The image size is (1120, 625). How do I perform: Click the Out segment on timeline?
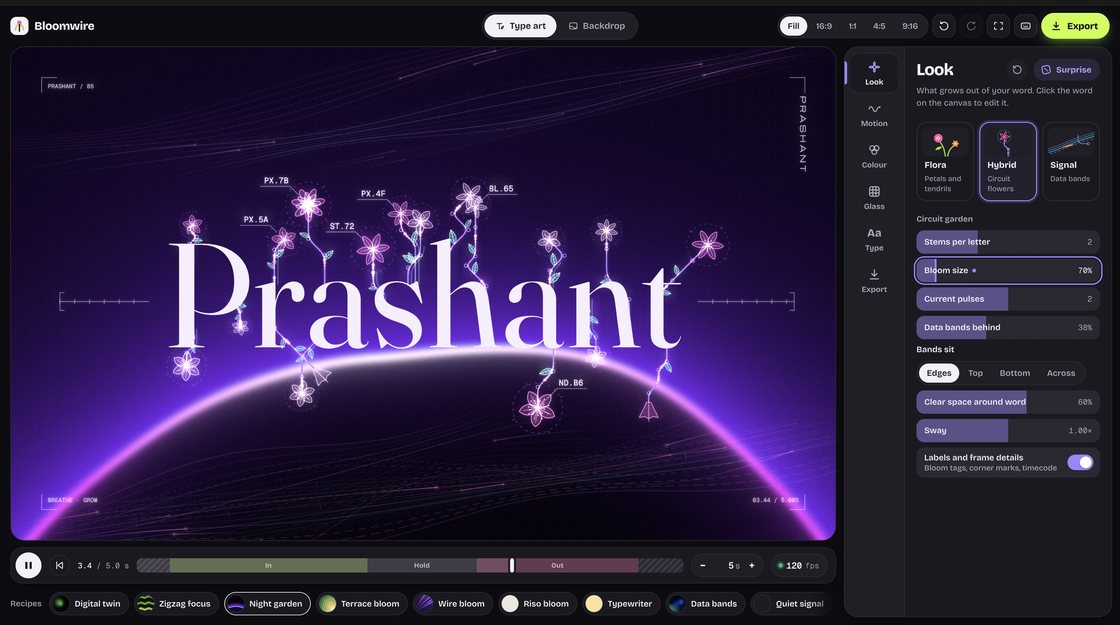pos(557,565)
